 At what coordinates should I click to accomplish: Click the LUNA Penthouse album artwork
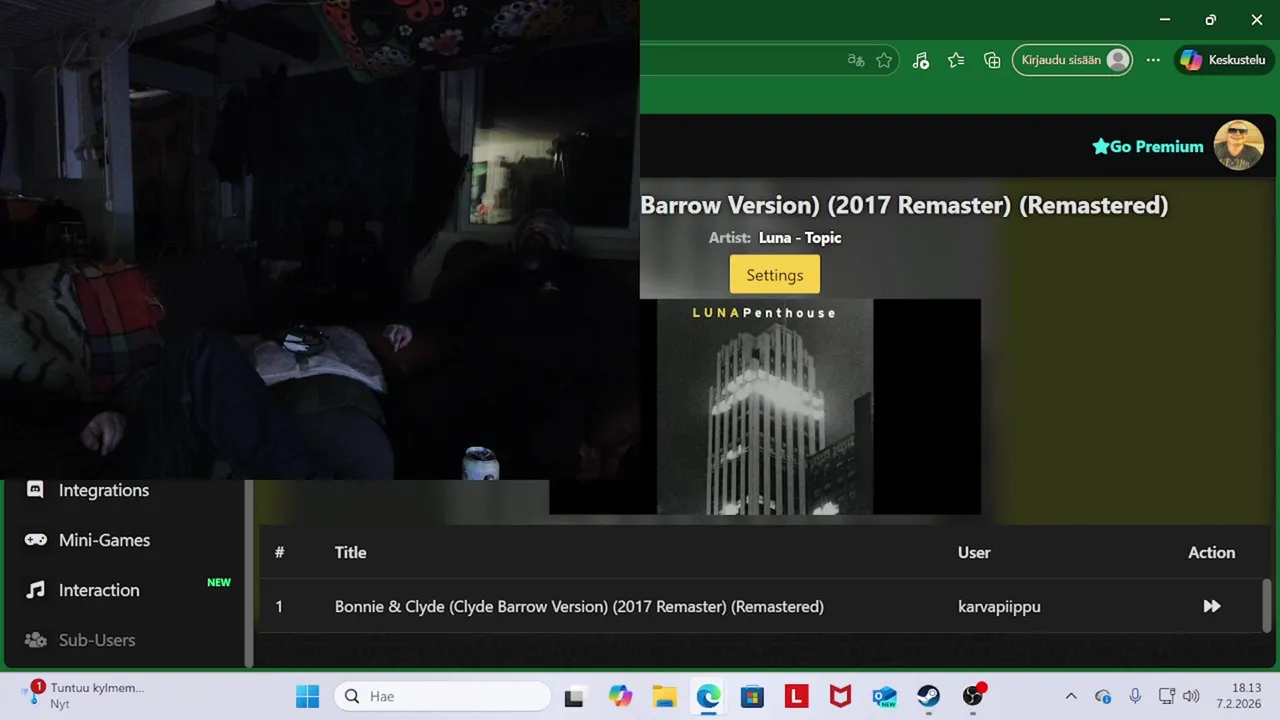point(765,406)
